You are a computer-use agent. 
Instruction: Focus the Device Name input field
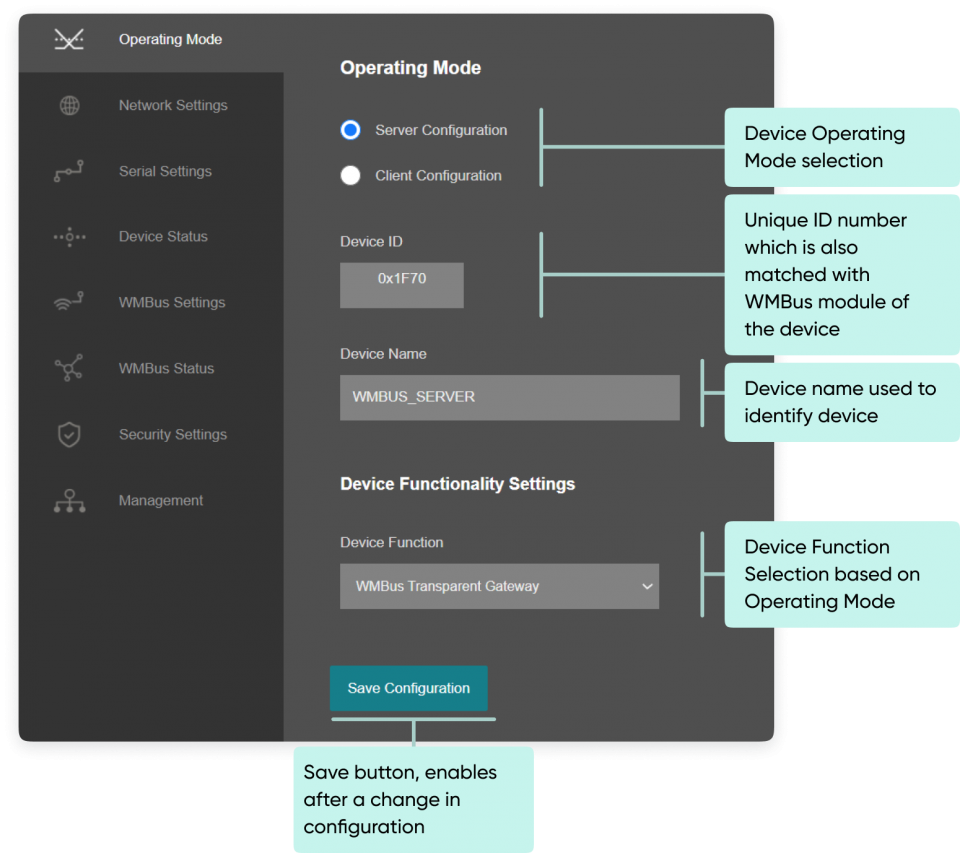click(x=509, y=397)
